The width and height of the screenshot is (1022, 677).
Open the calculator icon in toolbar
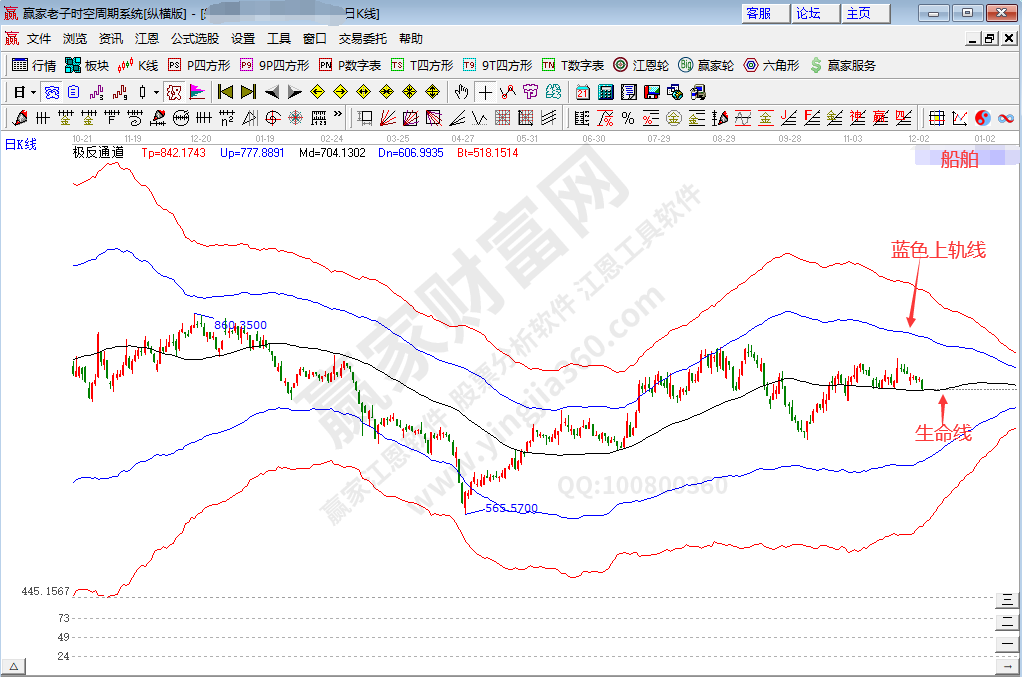tap(606, 92)
